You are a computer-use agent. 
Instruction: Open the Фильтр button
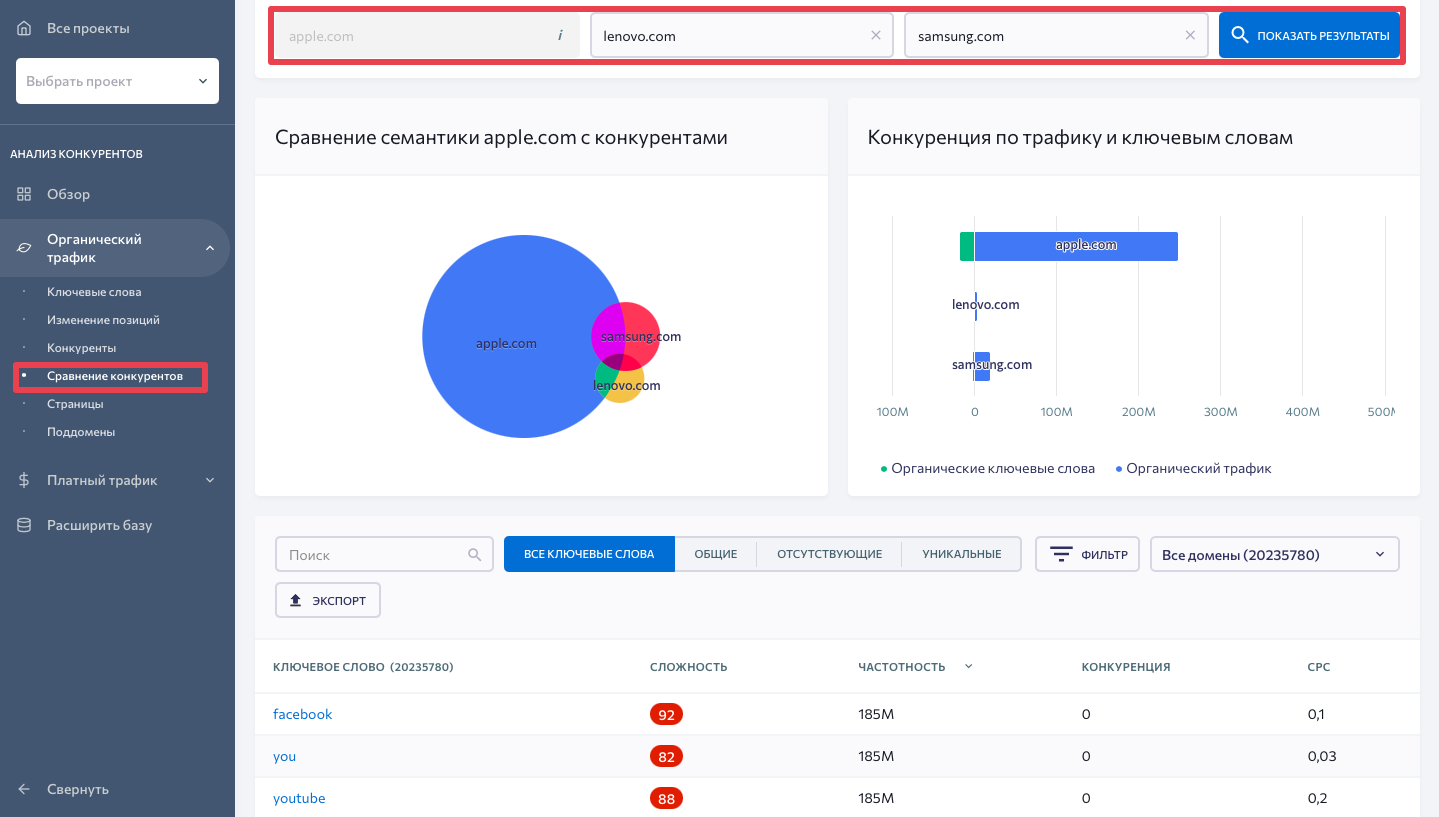[1087, 554]
